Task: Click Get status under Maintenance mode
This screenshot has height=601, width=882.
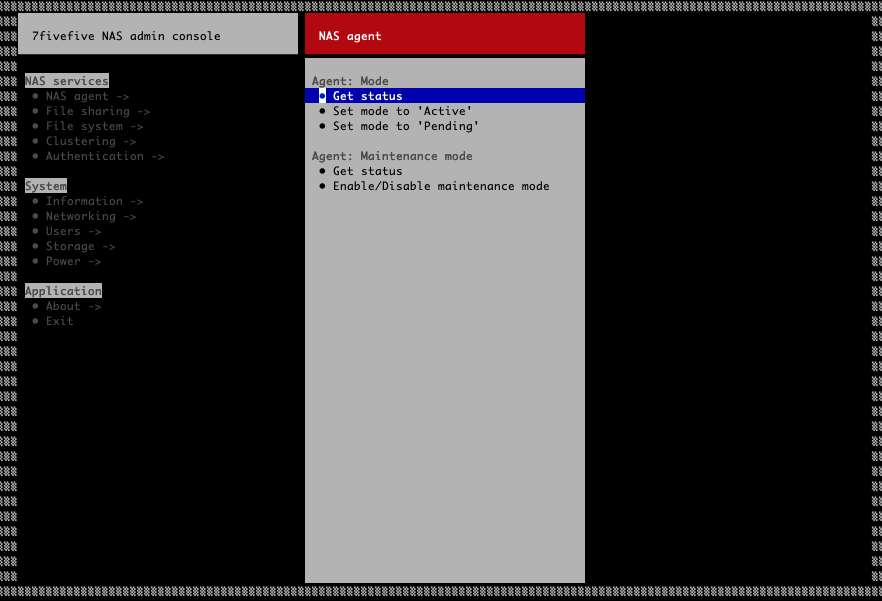Action: tap(367, 171)
